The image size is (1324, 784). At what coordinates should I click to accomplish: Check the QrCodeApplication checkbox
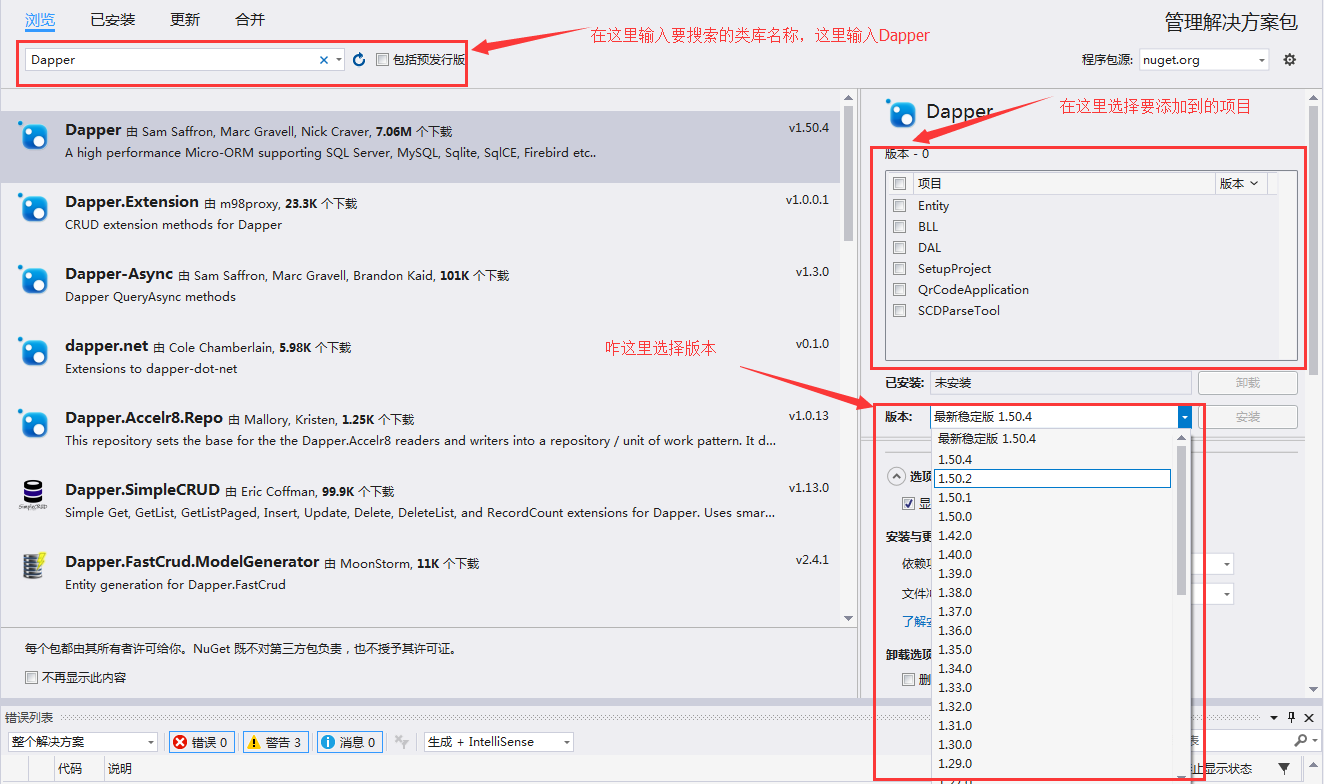pyautogui.click(x=900, y=289)
